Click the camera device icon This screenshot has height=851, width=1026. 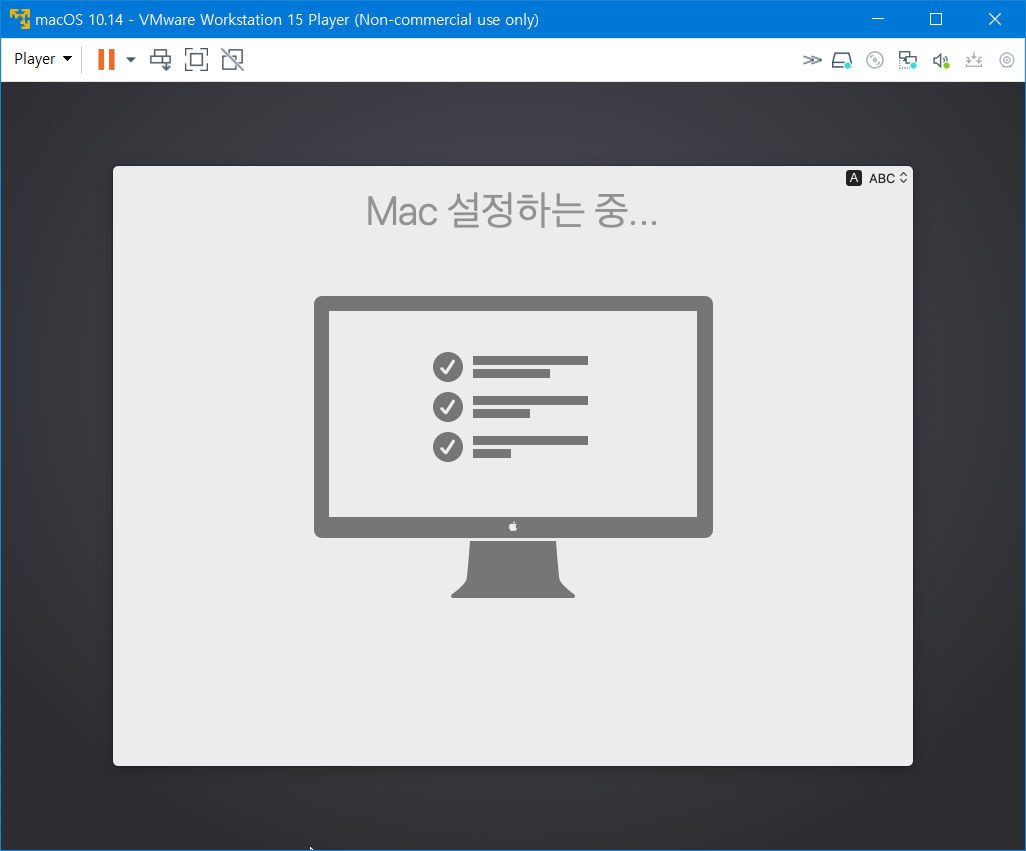(x=1006, y=60)
